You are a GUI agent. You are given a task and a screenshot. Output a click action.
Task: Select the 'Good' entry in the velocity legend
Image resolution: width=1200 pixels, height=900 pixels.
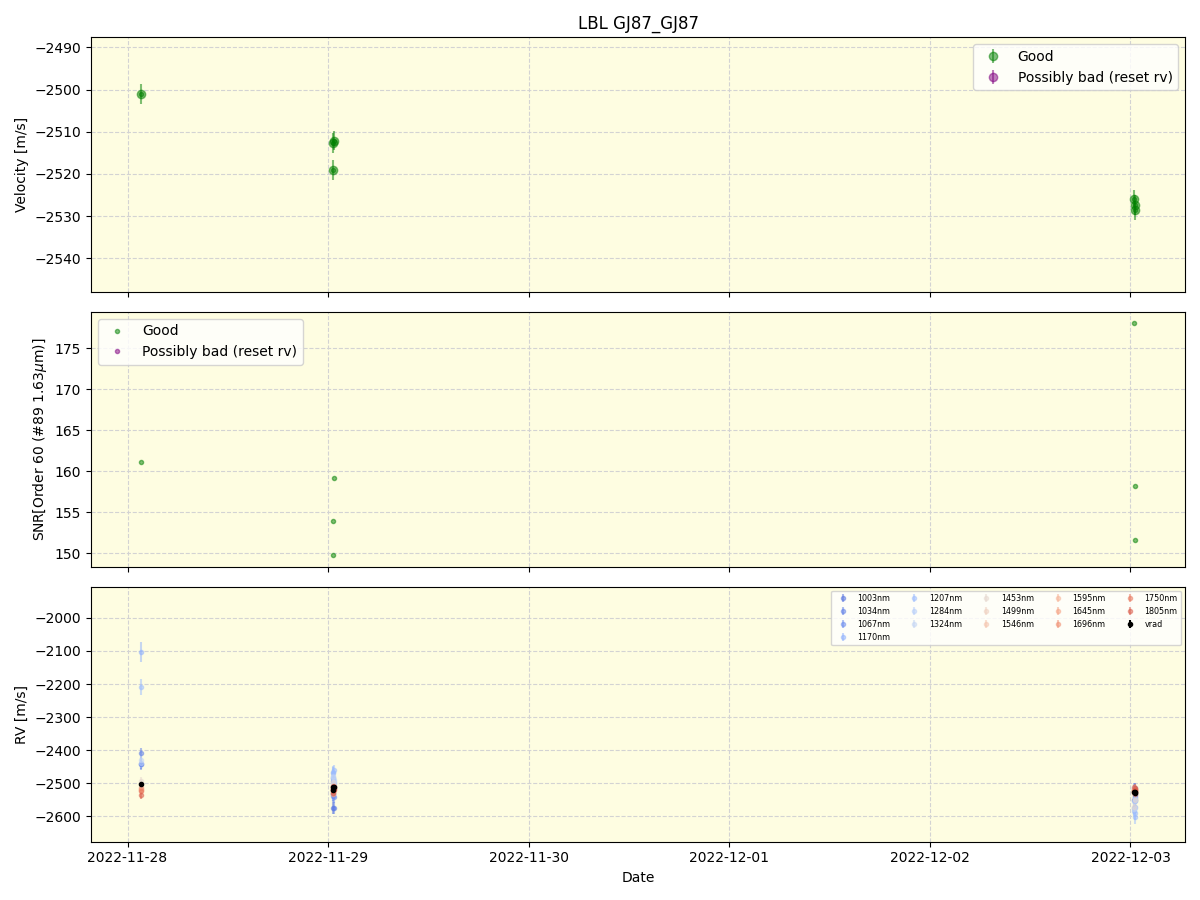click(x=1035, y=56)
